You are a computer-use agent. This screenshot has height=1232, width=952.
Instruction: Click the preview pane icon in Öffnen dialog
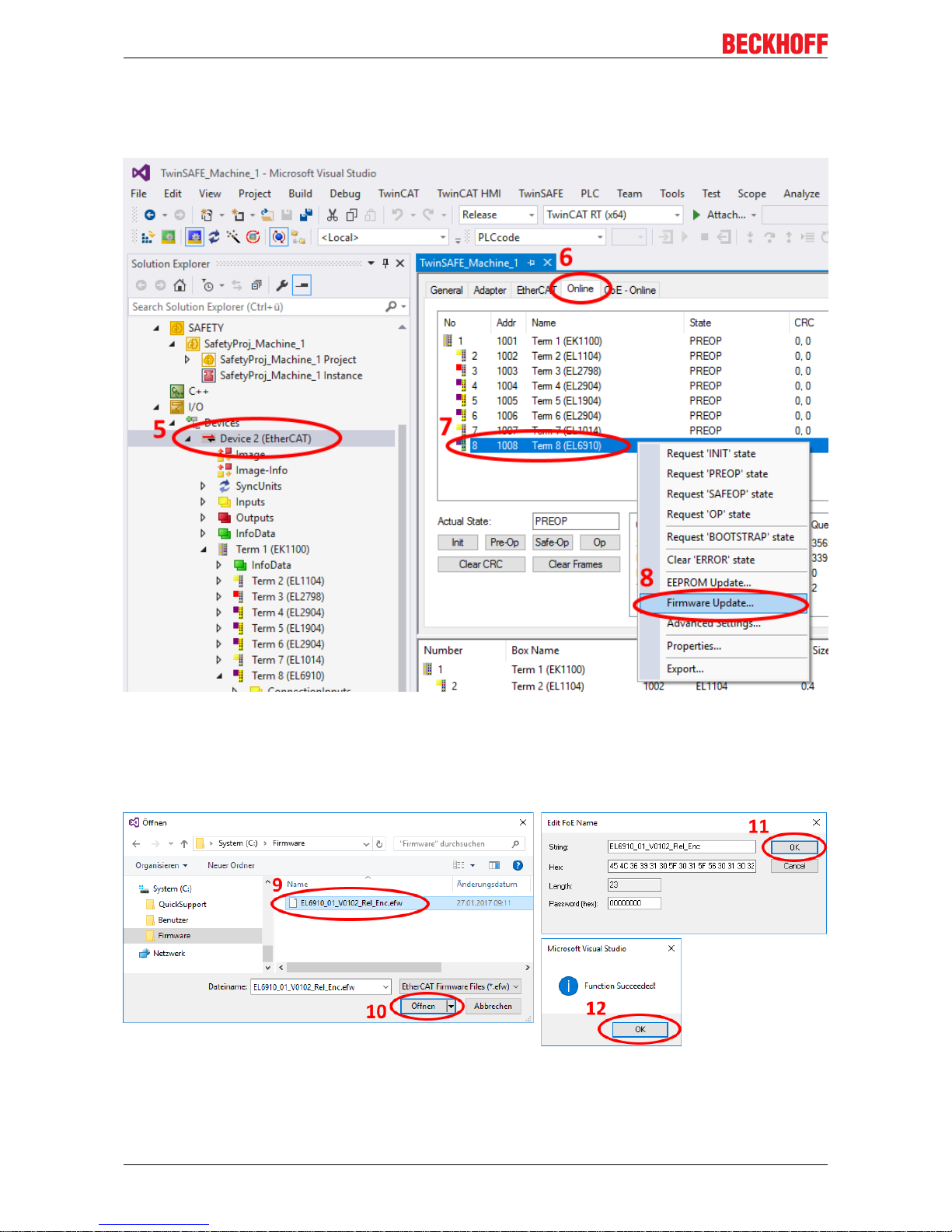pyautogui.click(x=494, y=865)
